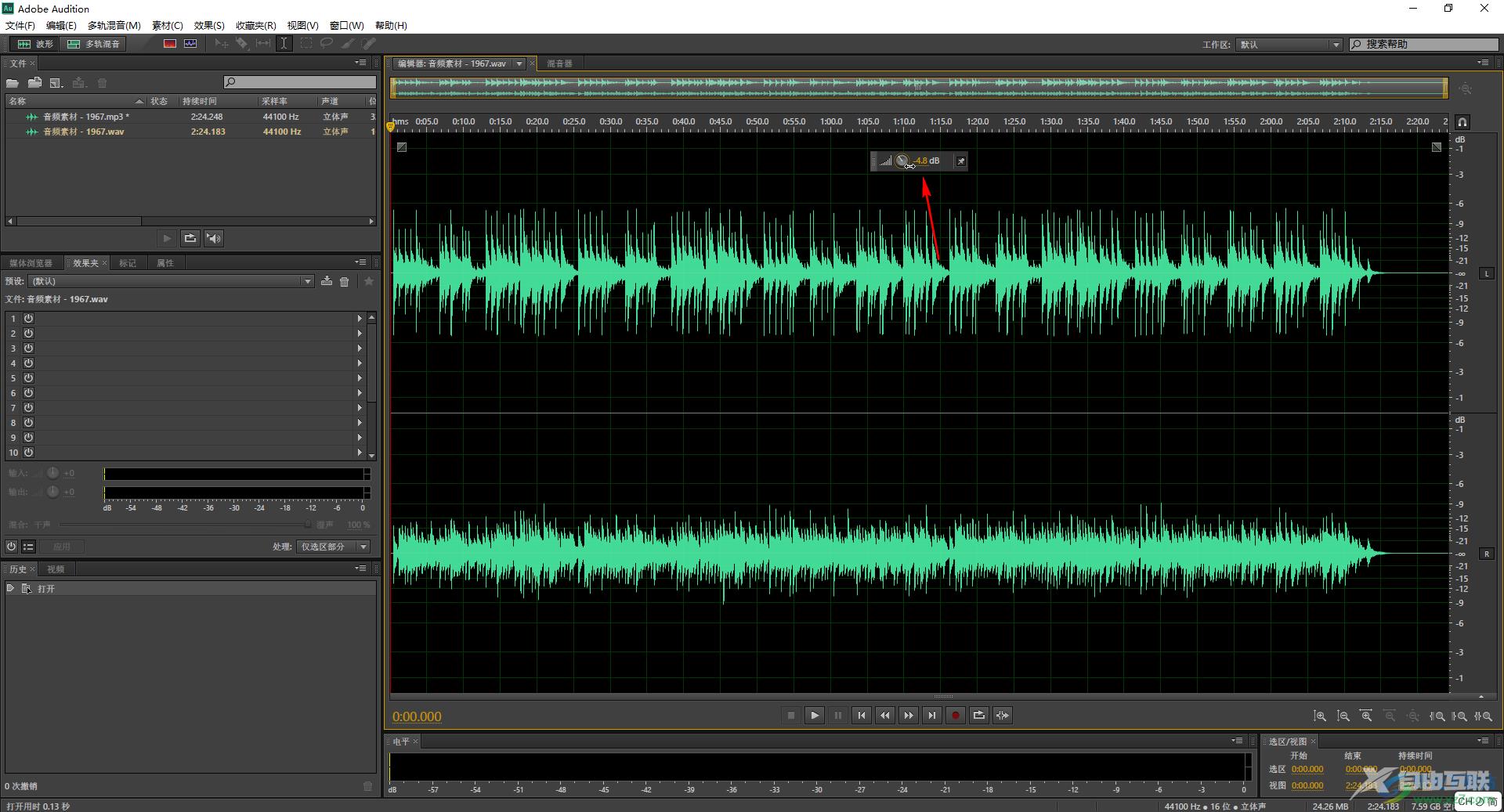Switch to the 媒体浏览器 tab

click(x=31, y=263)
